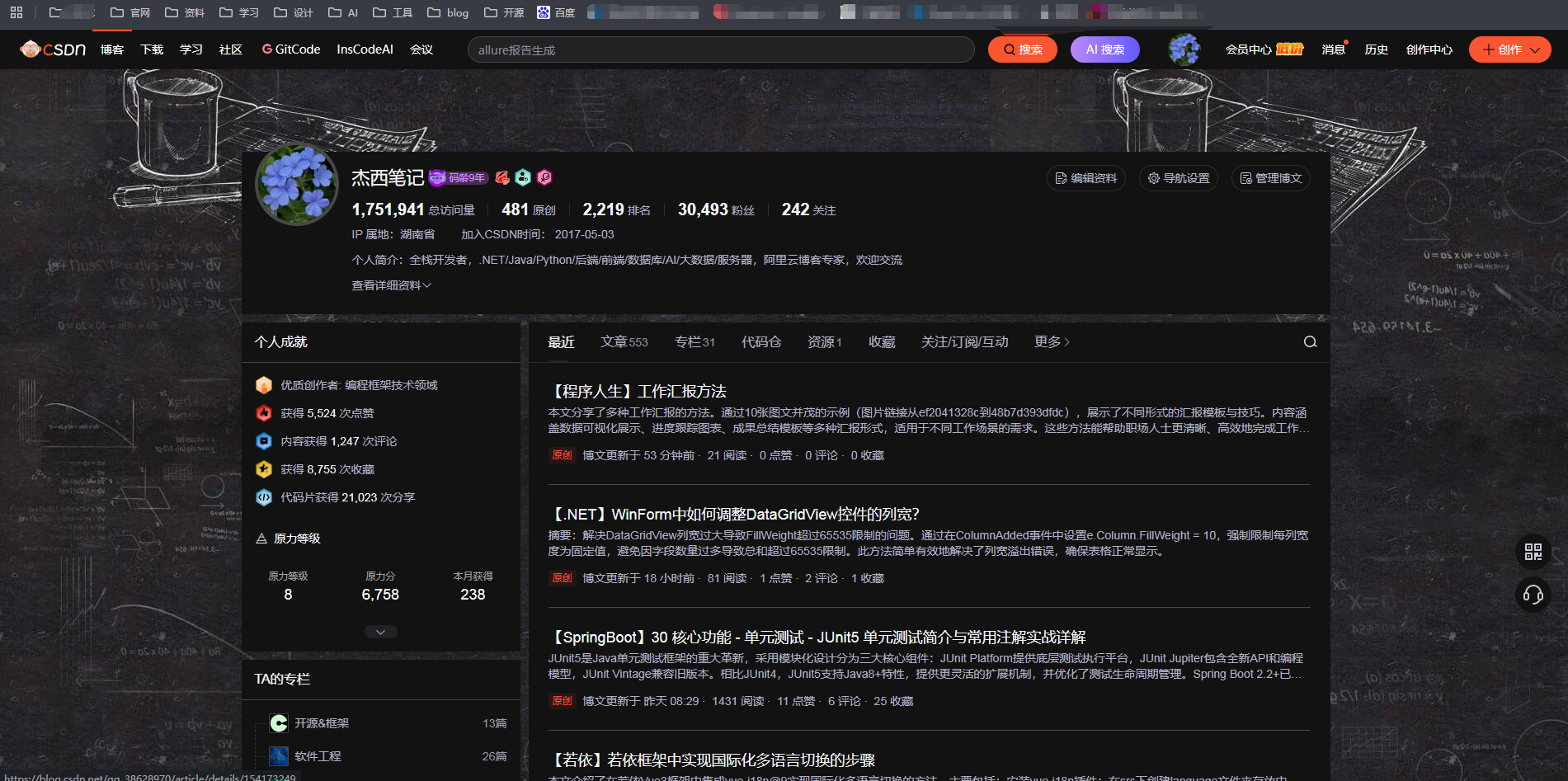Expand the 更多 tab menu
Image resolution: width=1568 pixels, height=781 pixels.
tap(1050, 341)
